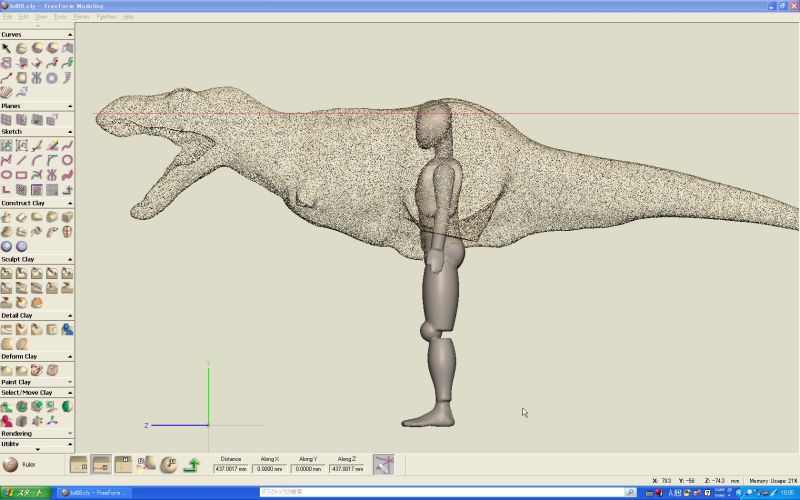Open the Palettes menu
The height and width of the screenshot is (500, 800).
(x=106, y=17)
